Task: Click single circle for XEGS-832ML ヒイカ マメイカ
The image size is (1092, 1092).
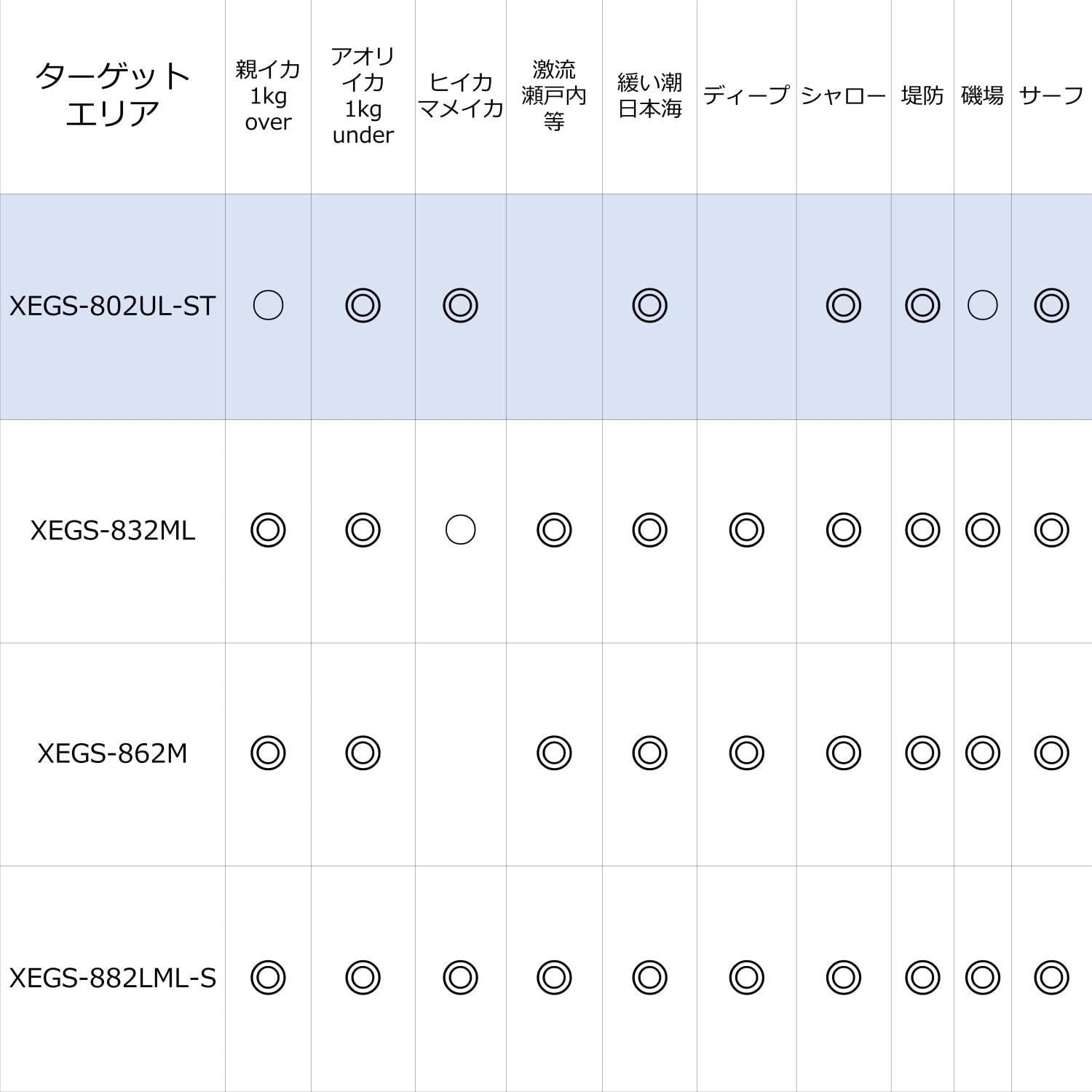Action: pos(460,530)
